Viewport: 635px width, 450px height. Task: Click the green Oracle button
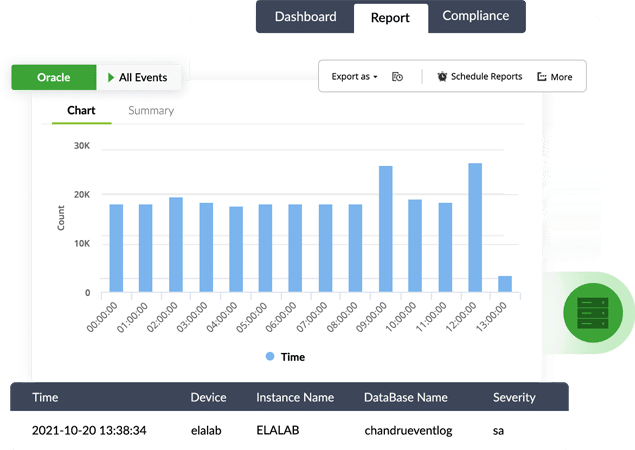point(54,77)
